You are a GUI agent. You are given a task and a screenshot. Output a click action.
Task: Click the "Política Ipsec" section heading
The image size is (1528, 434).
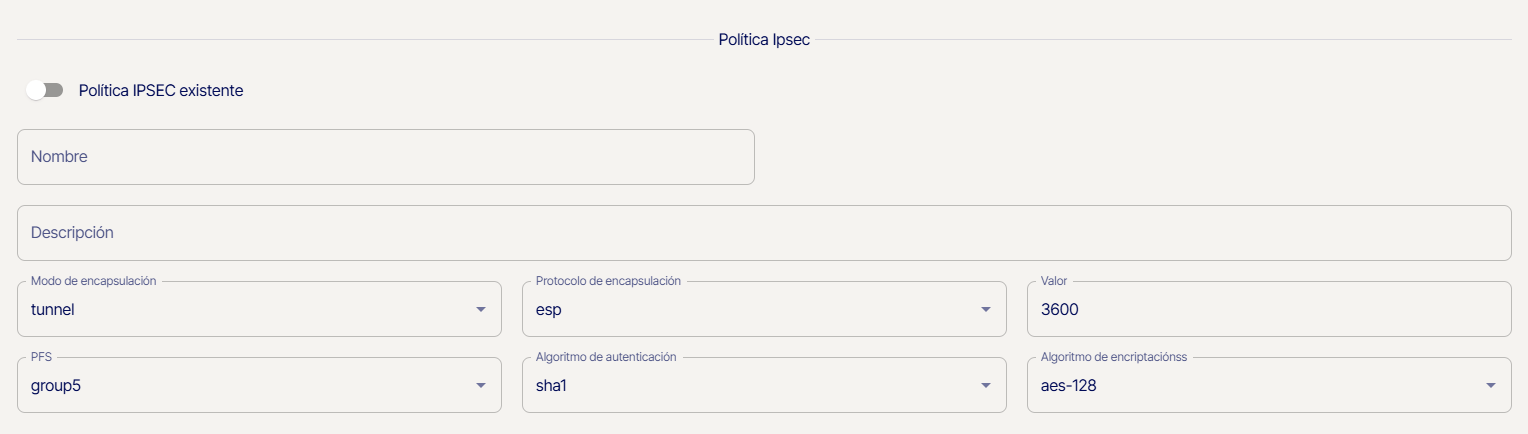point(764,40)
